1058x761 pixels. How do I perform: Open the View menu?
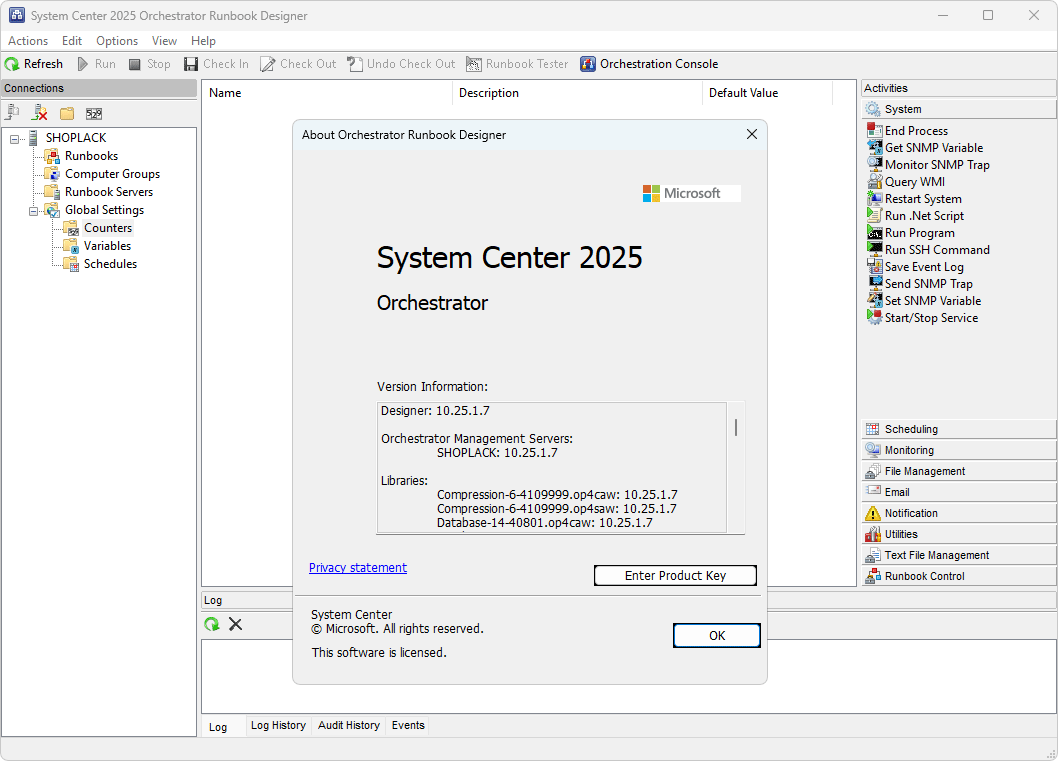(164, 41)
